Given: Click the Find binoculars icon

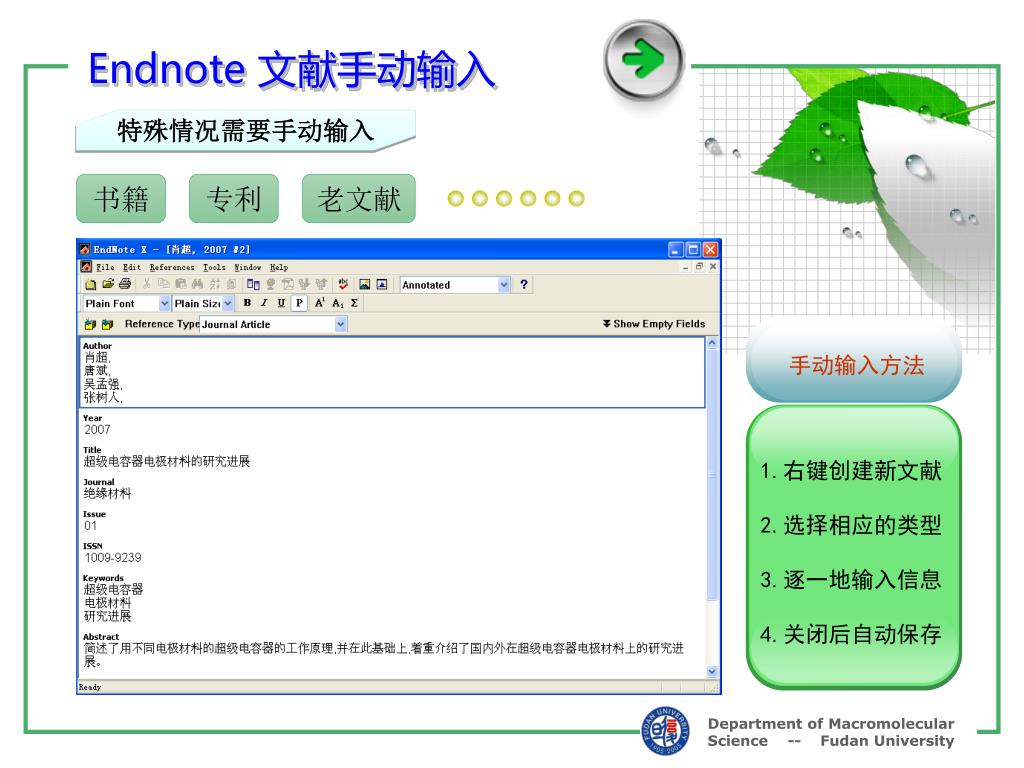Looking at the screenshot, I should tap(197, 283).
